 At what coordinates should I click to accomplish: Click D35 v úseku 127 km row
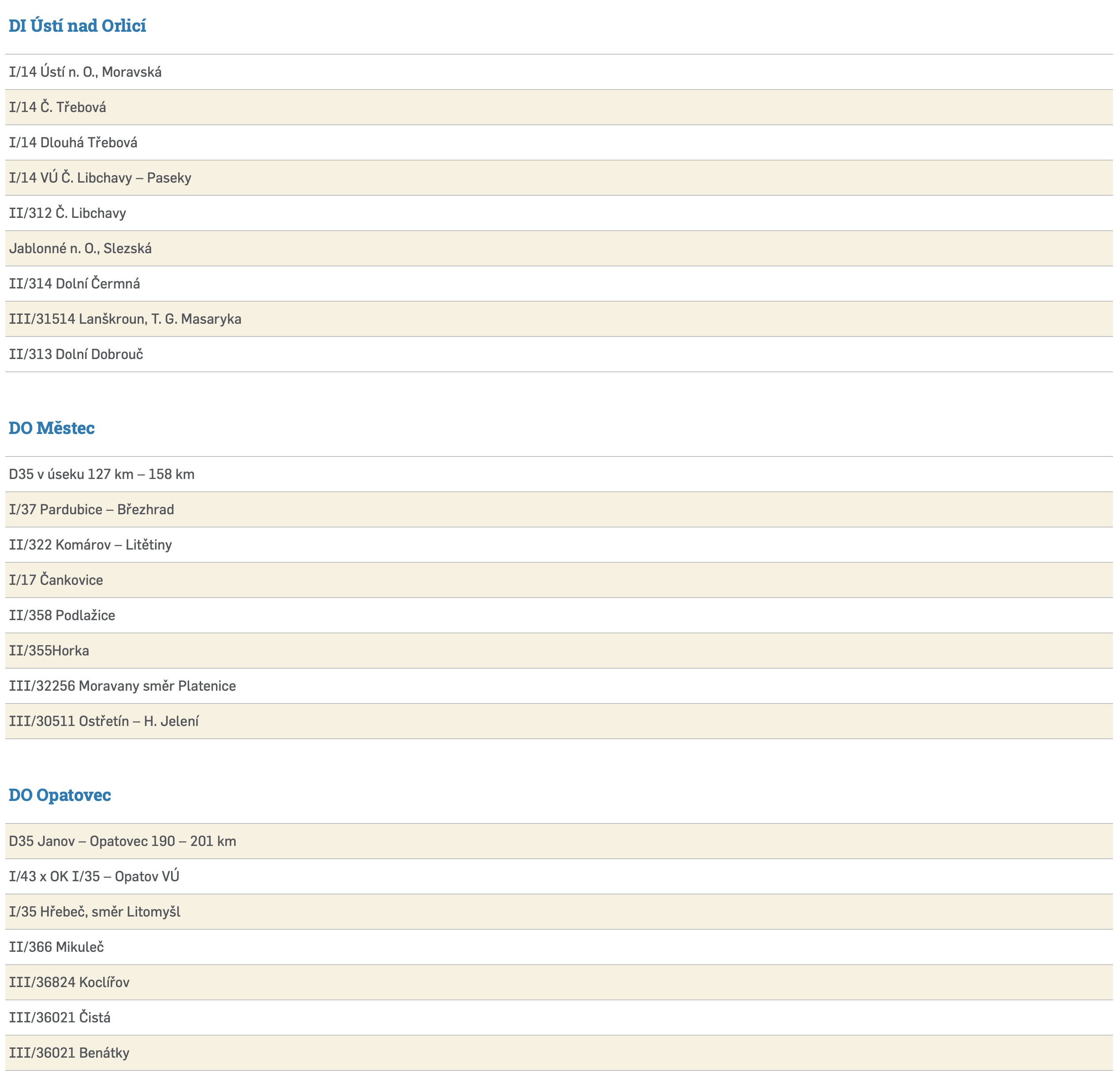point(102,475)
